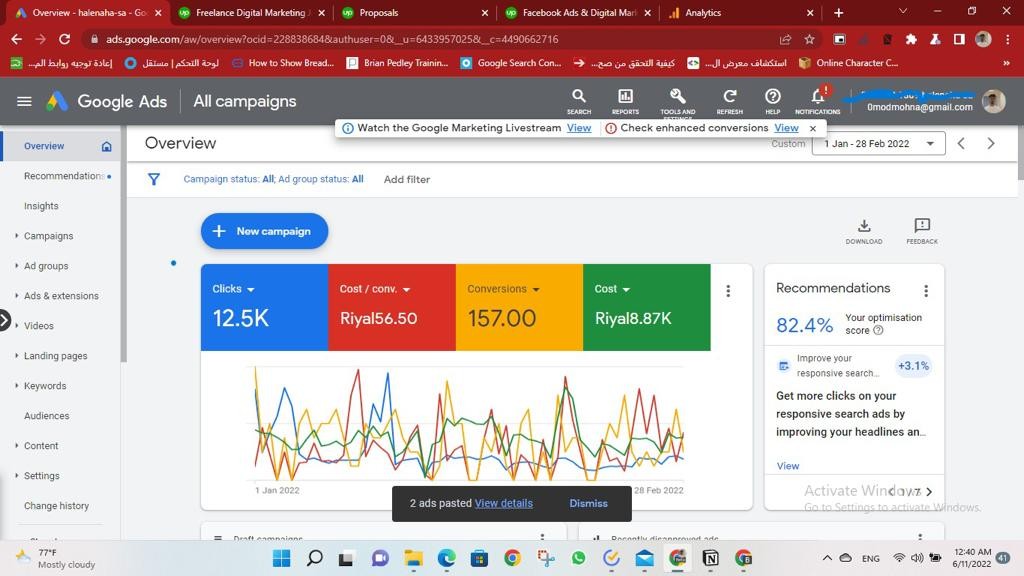Image resolution: width=1024 pixels, height=576 pixels.
Task: Open the Google Ads hamburger main menu
Action: pos(24,101)
